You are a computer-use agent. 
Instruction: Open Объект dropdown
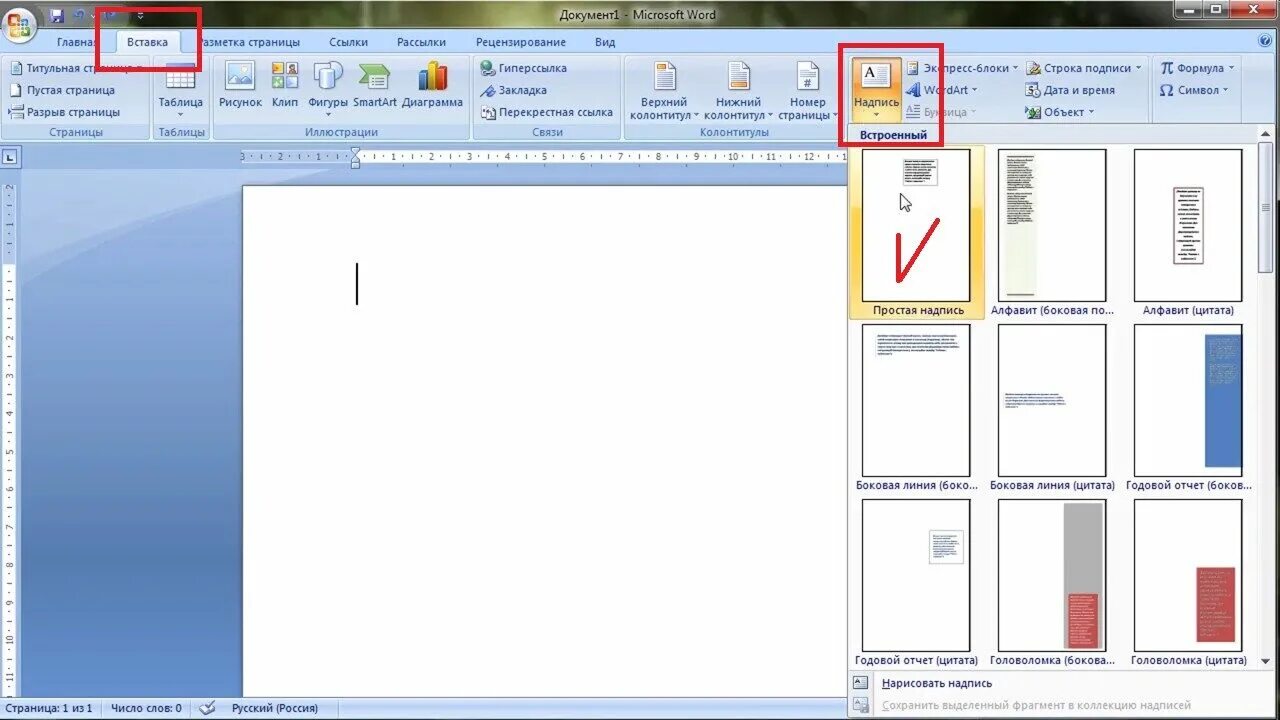1059,112
